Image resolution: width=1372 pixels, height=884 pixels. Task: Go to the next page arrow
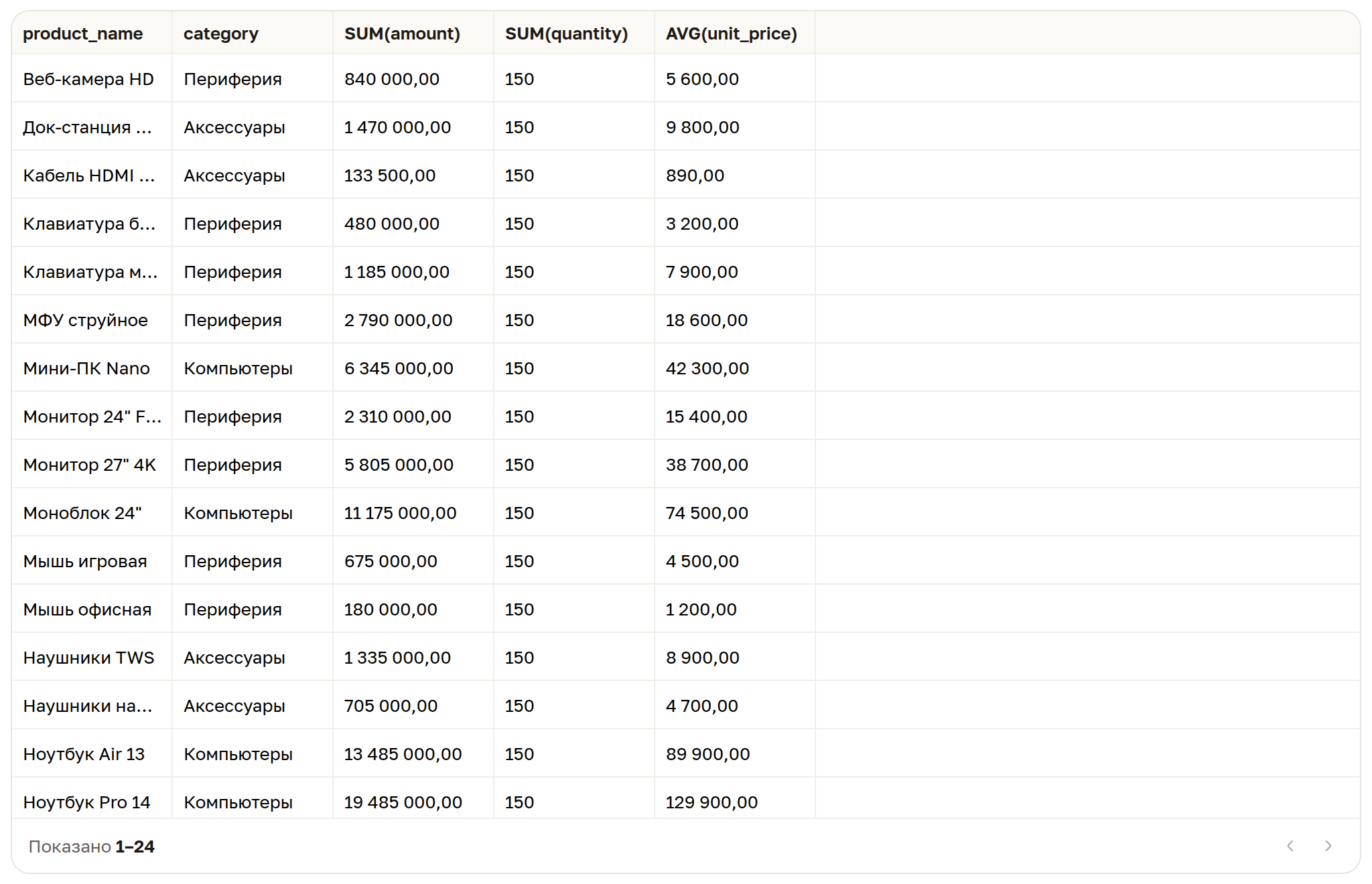click(1328, 846)
